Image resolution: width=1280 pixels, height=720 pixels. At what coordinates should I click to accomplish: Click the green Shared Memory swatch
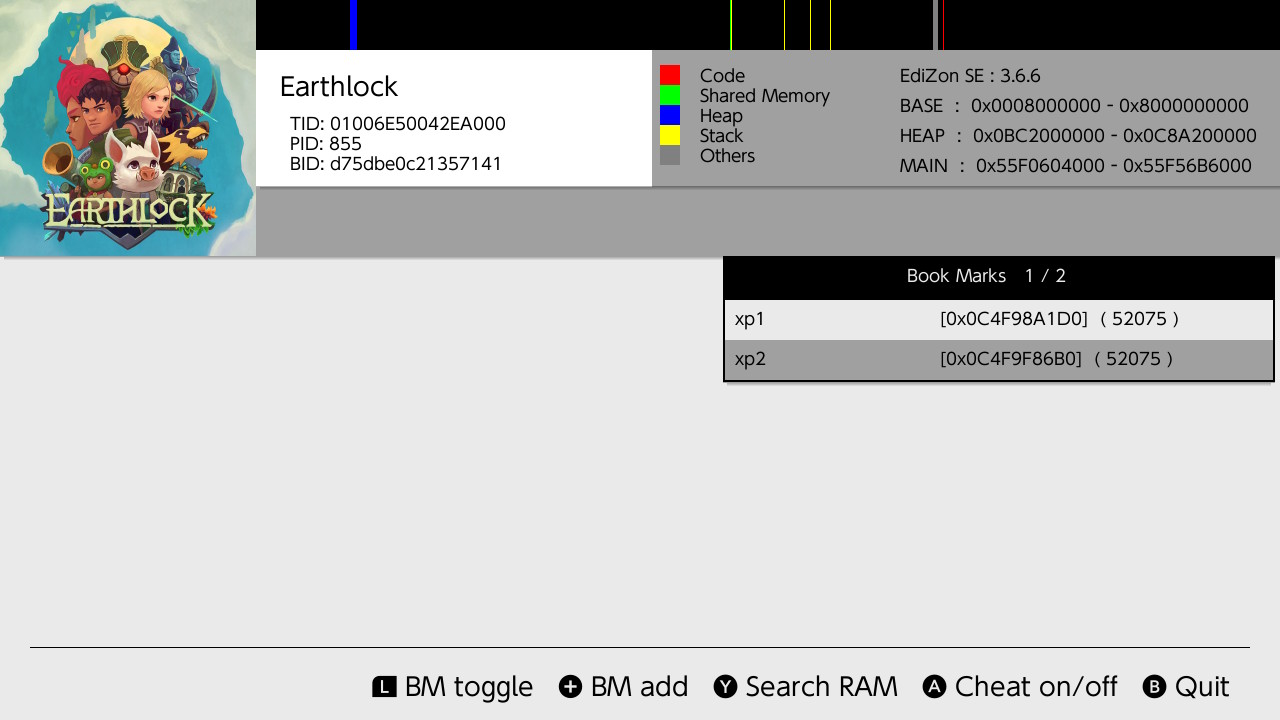670,95
